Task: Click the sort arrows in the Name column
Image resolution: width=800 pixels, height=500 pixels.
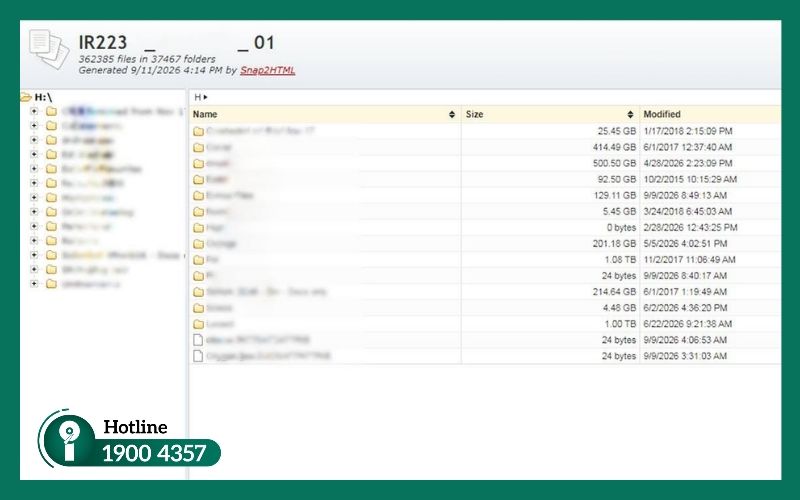Action: 452,114
